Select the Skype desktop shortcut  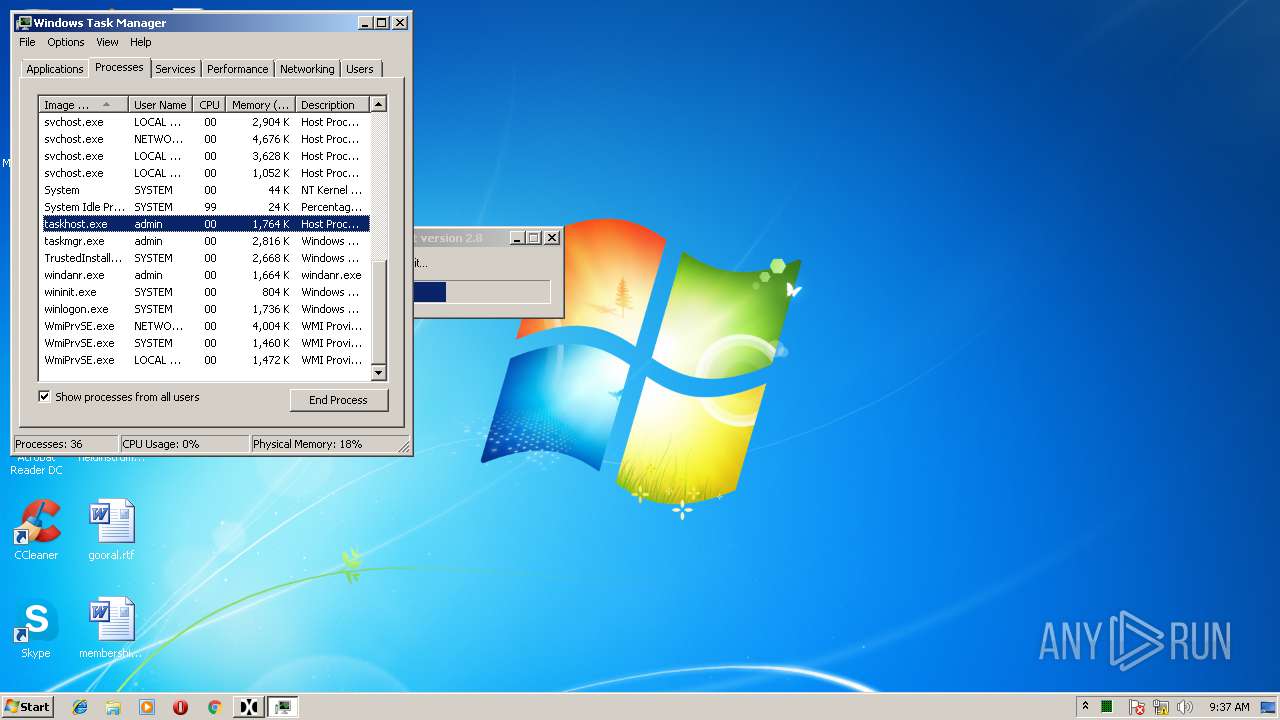36,629
